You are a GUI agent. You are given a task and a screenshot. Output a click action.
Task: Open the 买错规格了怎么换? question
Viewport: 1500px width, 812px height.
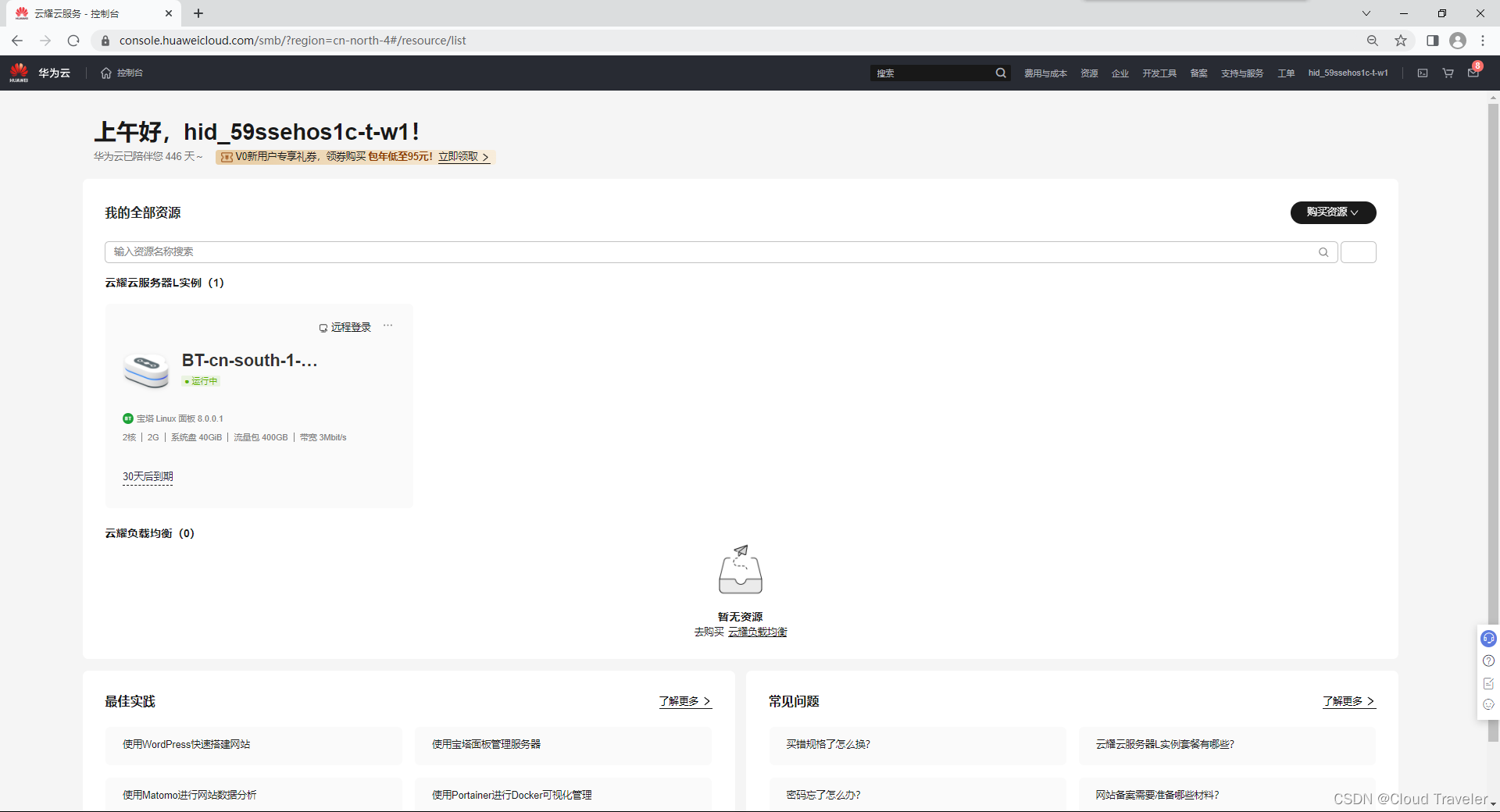917,745
